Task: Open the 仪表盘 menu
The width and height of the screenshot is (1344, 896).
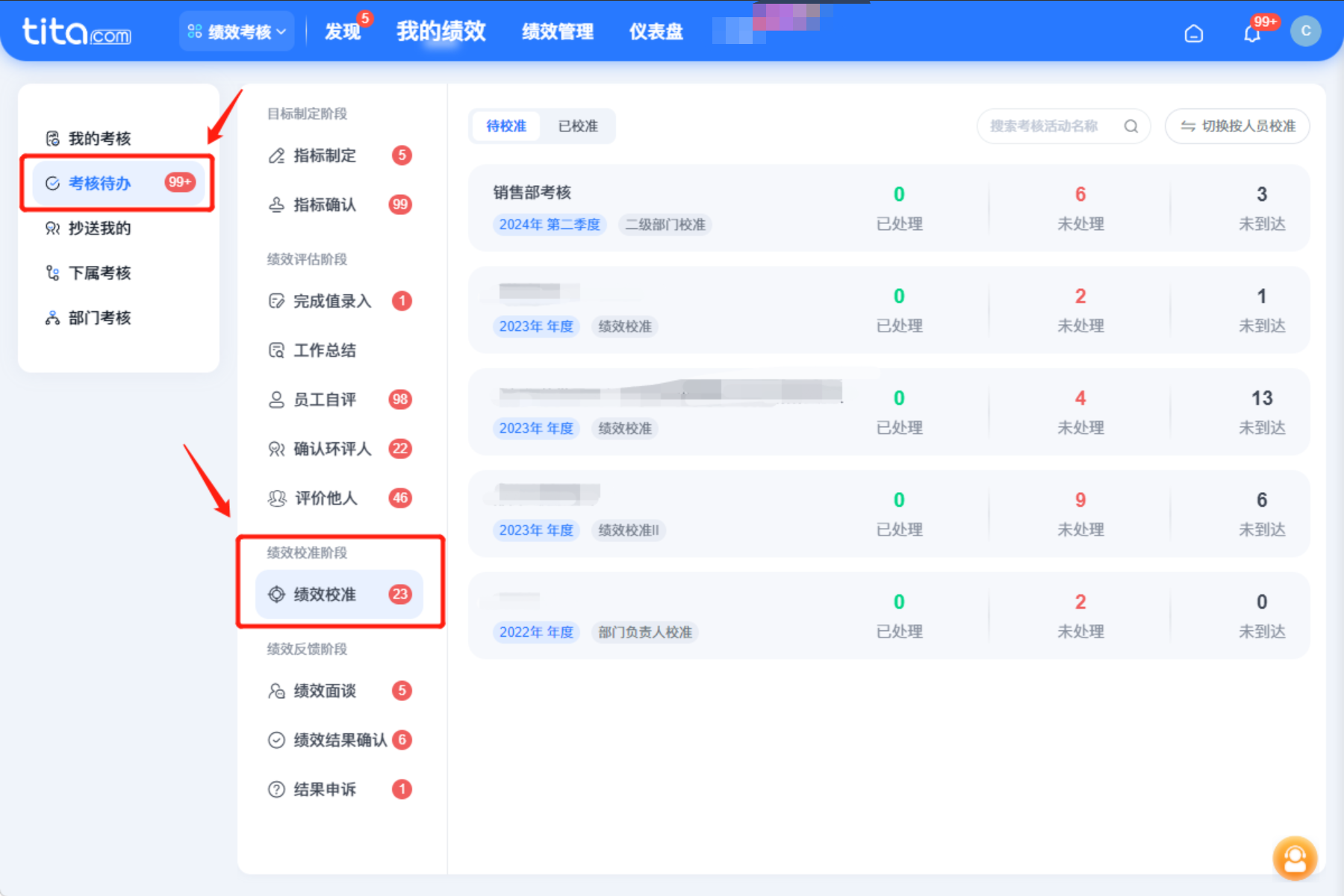Action: point(656,32)
